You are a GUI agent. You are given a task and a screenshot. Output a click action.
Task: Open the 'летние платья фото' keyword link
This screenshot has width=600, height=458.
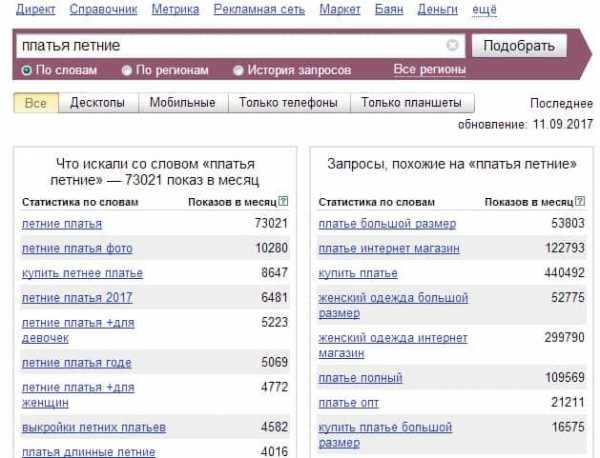[77, 248]
